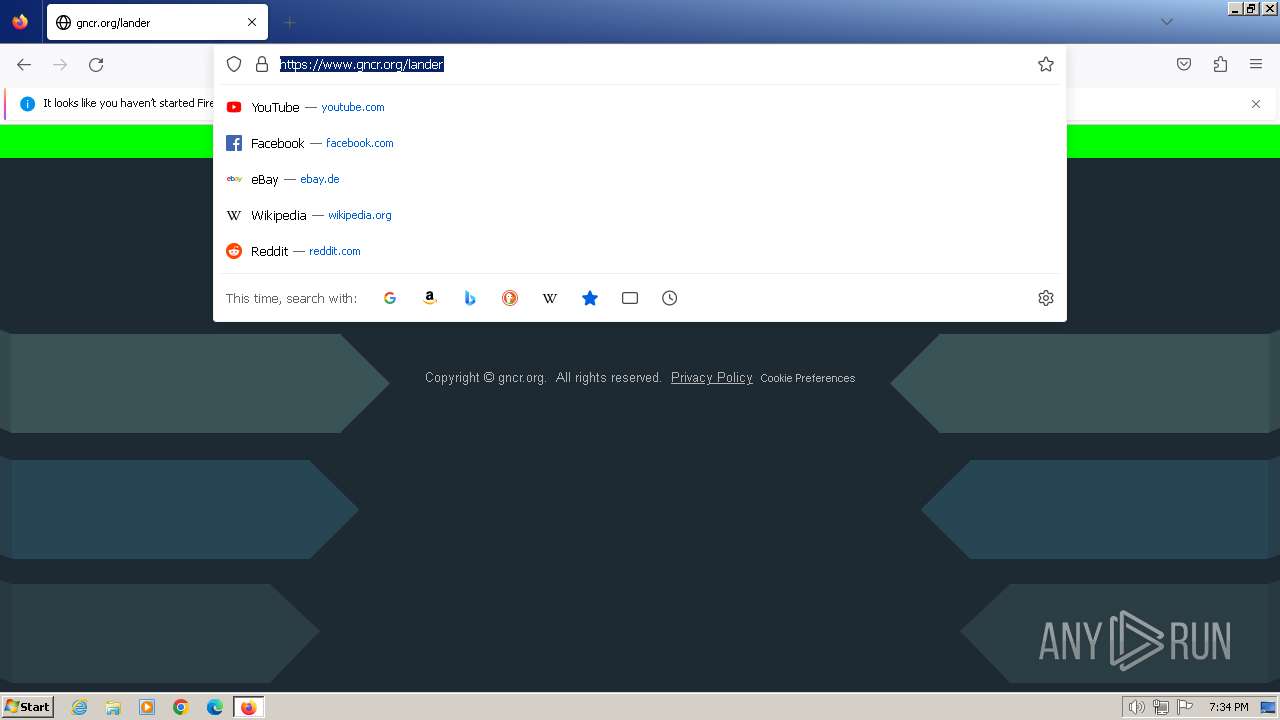Restore down the Firefox window
The height and width of the screenshot is (720, 1280).
pyautogui.click(x=1251, y=8)
